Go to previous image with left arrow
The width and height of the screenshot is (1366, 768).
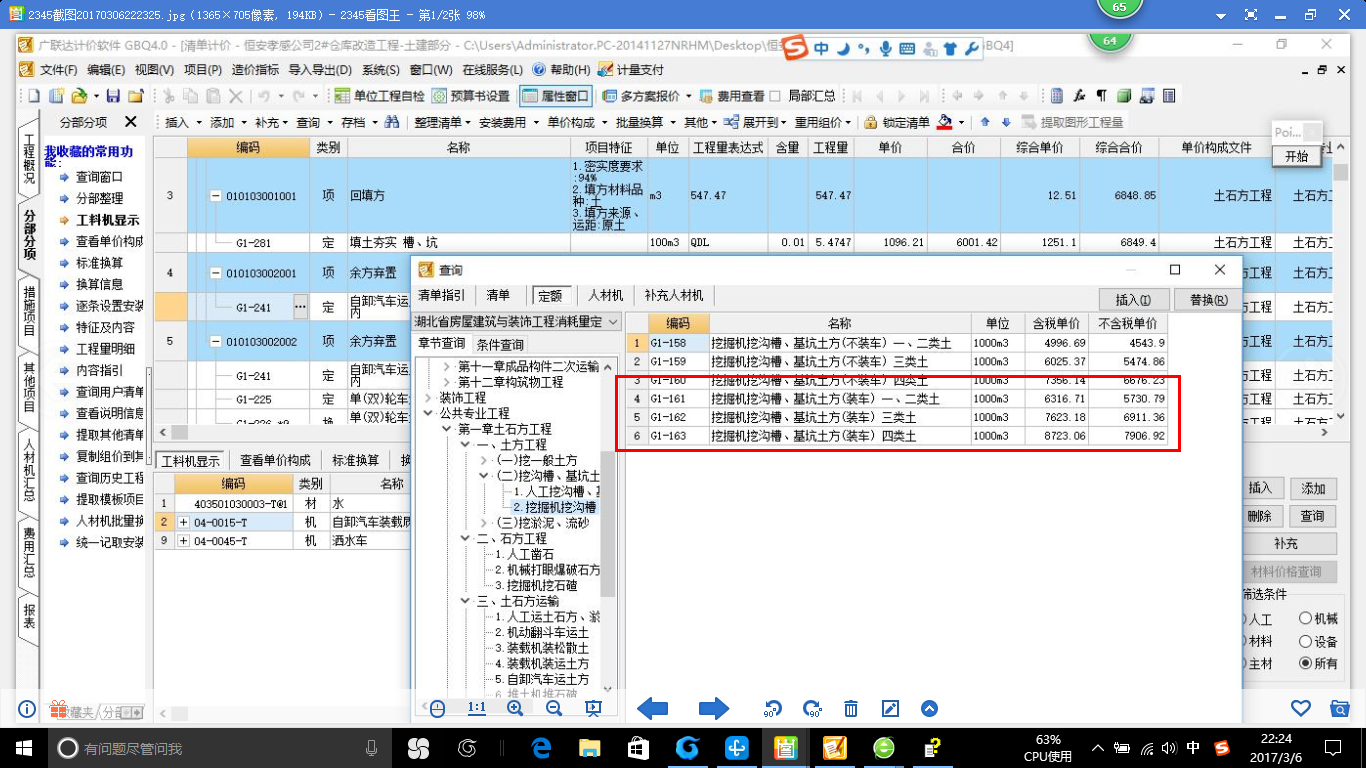tap(652, 709)
